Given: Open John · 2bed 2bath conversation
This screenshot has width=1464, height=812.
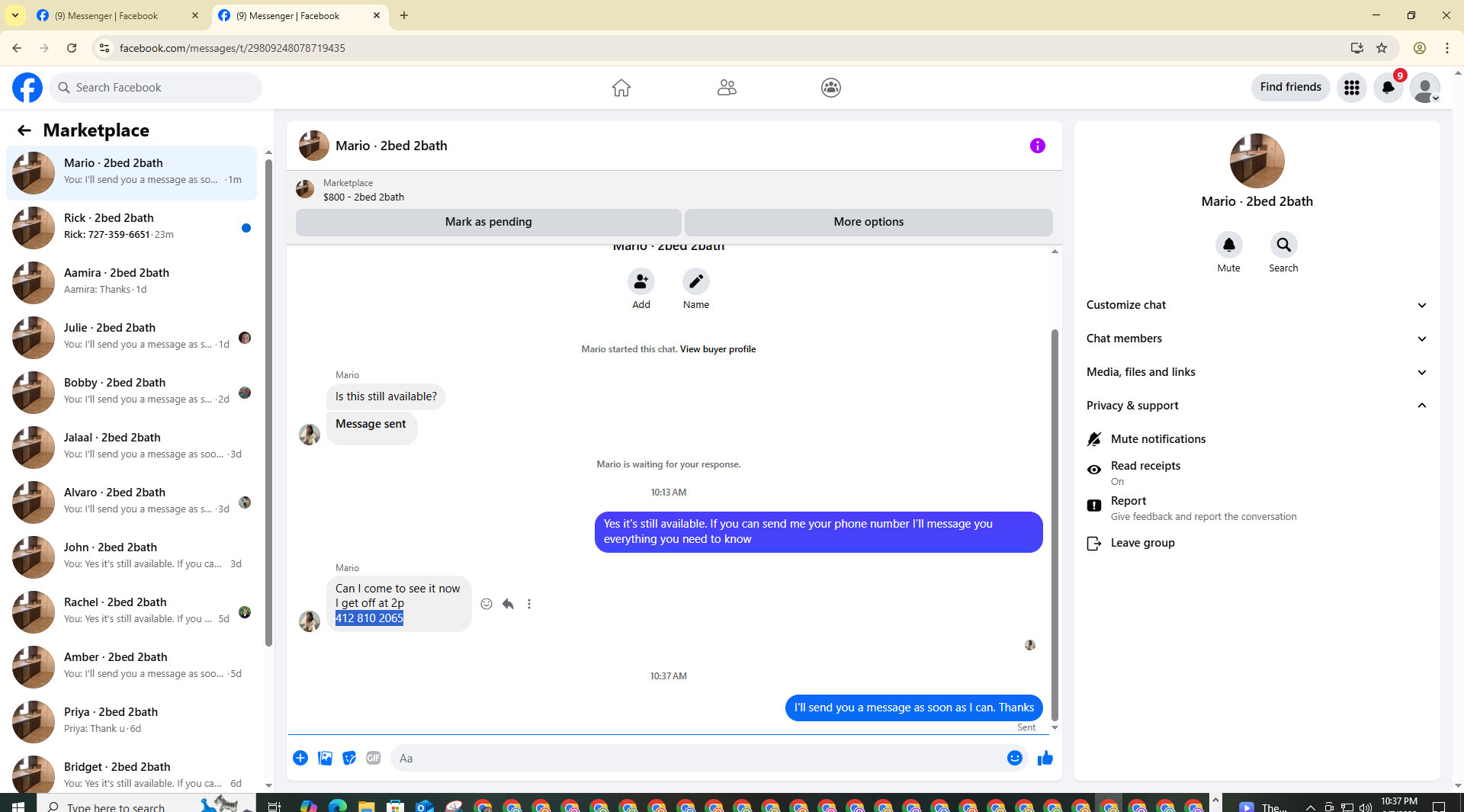Looking at the screenshot, I should coord(132,557).
